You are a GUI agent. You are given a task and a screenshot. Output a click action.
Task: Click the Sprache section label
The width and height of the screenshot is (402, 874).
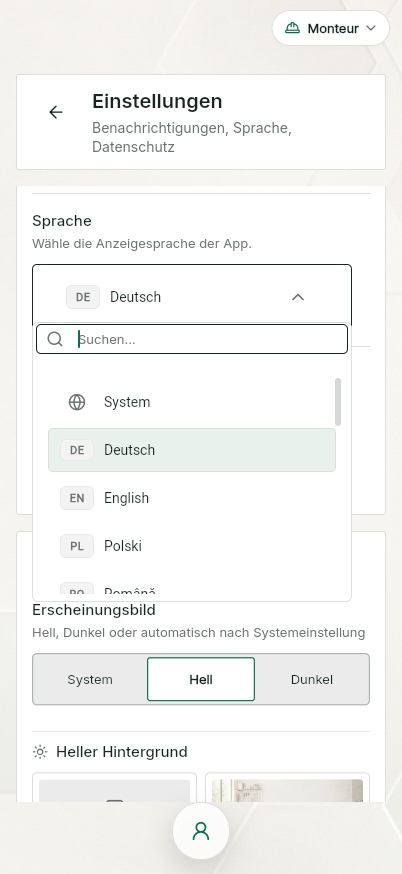[62, 221]
